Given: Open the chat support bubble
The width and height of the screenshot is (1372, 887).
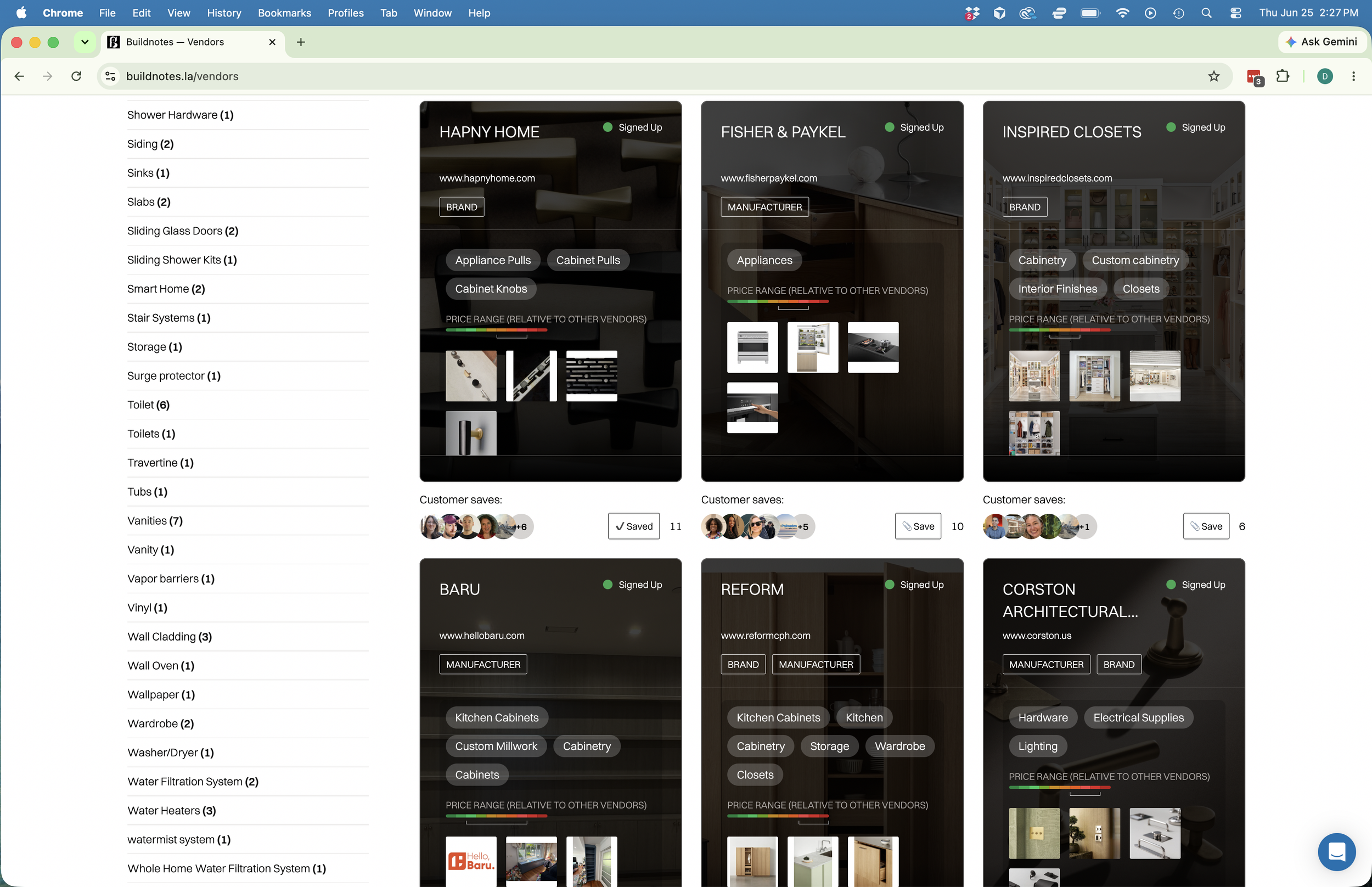Looking at the screenshot, I should (x=1336, y=851).
